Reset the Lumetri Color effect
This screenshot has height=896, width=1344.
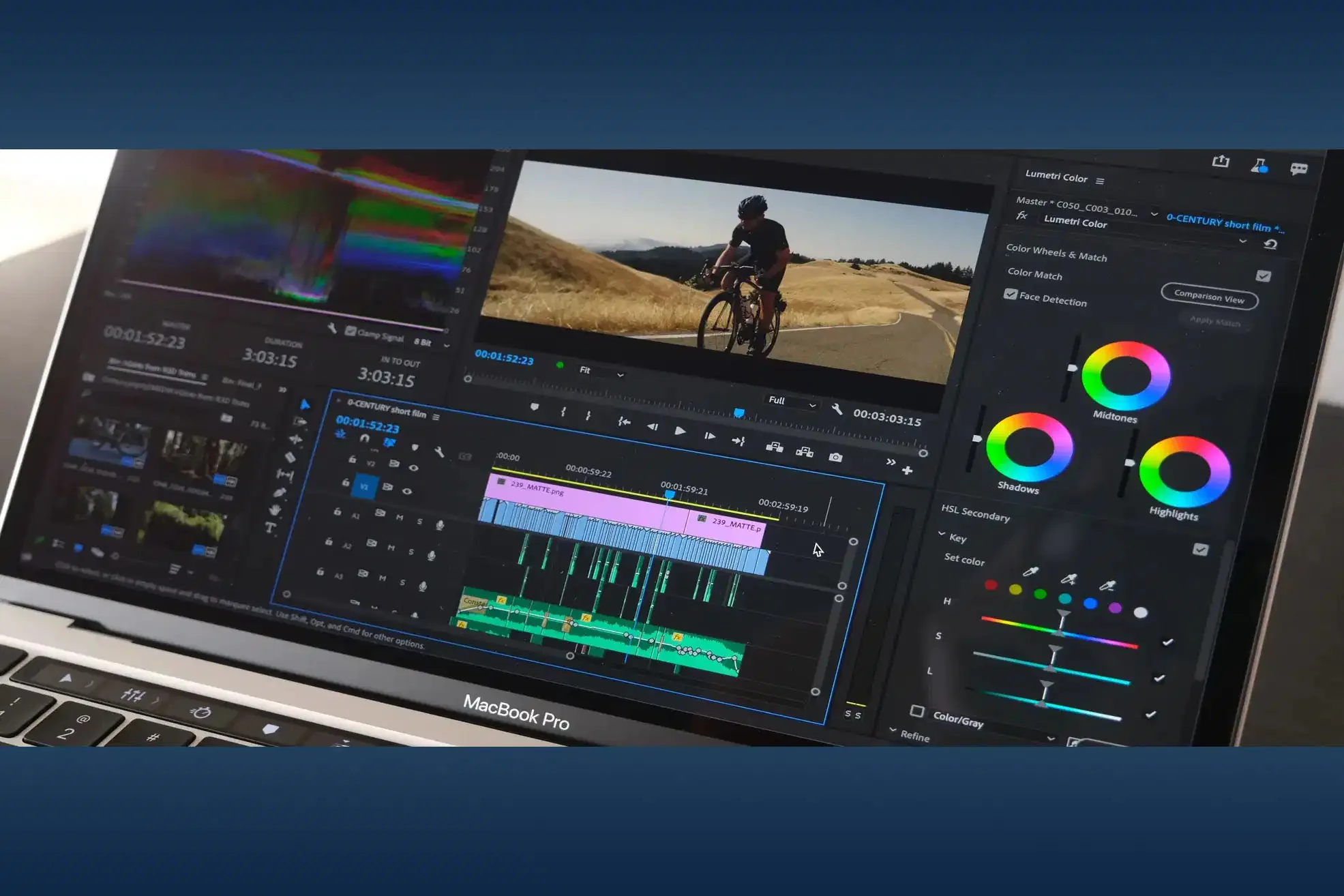pos(1270,244)
